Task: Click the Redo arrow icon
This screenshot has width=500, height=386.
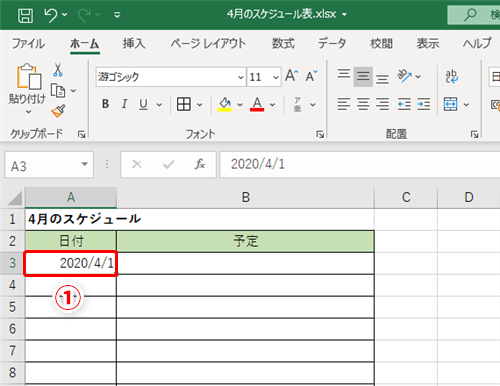Action: pyautogui.click(x=84, y=15)
